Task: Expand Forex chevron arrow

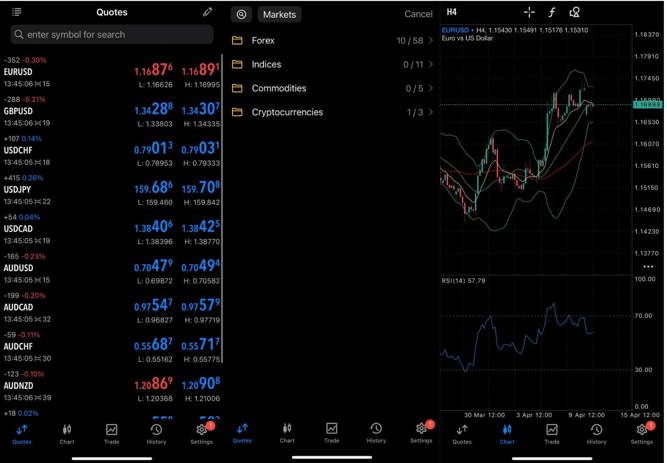Action: click(431, 40)
